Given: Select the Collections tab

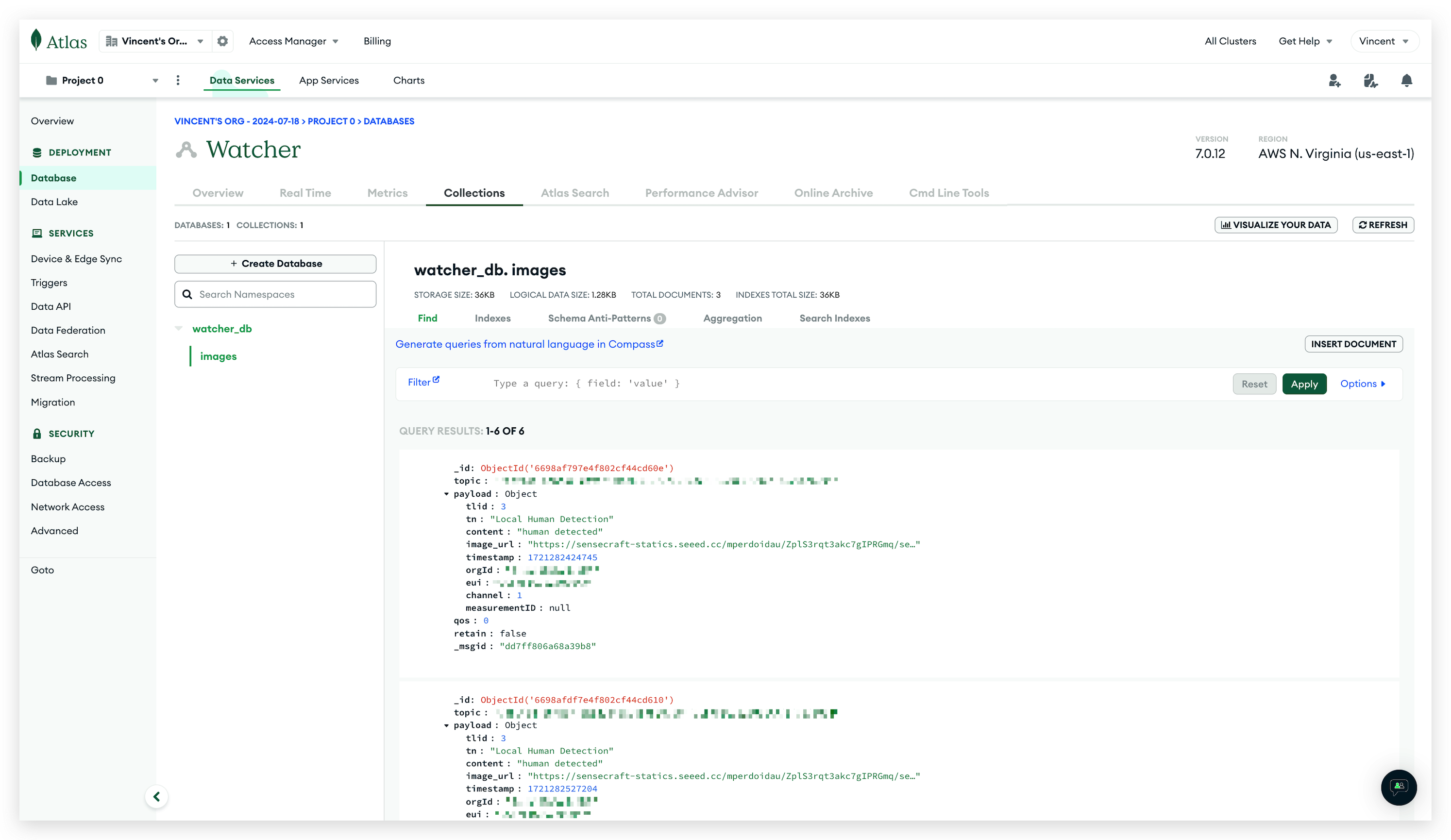Looking at the screenshot, I should (x=474, y=193).
